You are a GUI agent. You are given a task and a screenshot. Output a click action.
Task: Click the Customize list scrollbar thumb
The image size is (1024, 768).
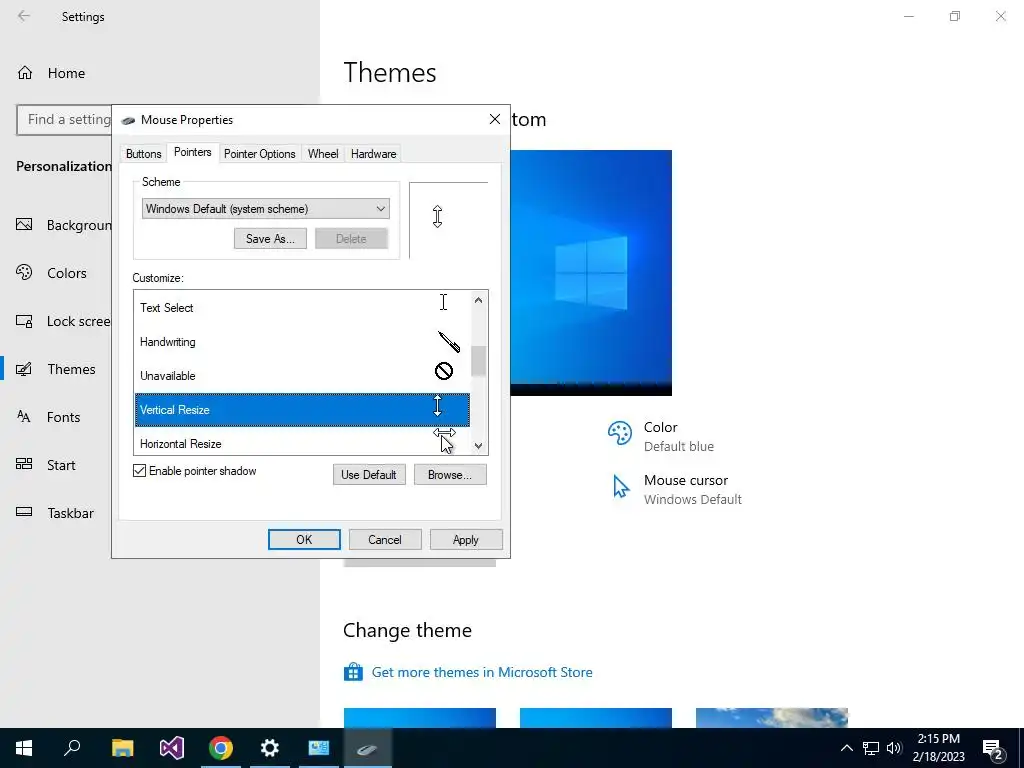[479, 360]
